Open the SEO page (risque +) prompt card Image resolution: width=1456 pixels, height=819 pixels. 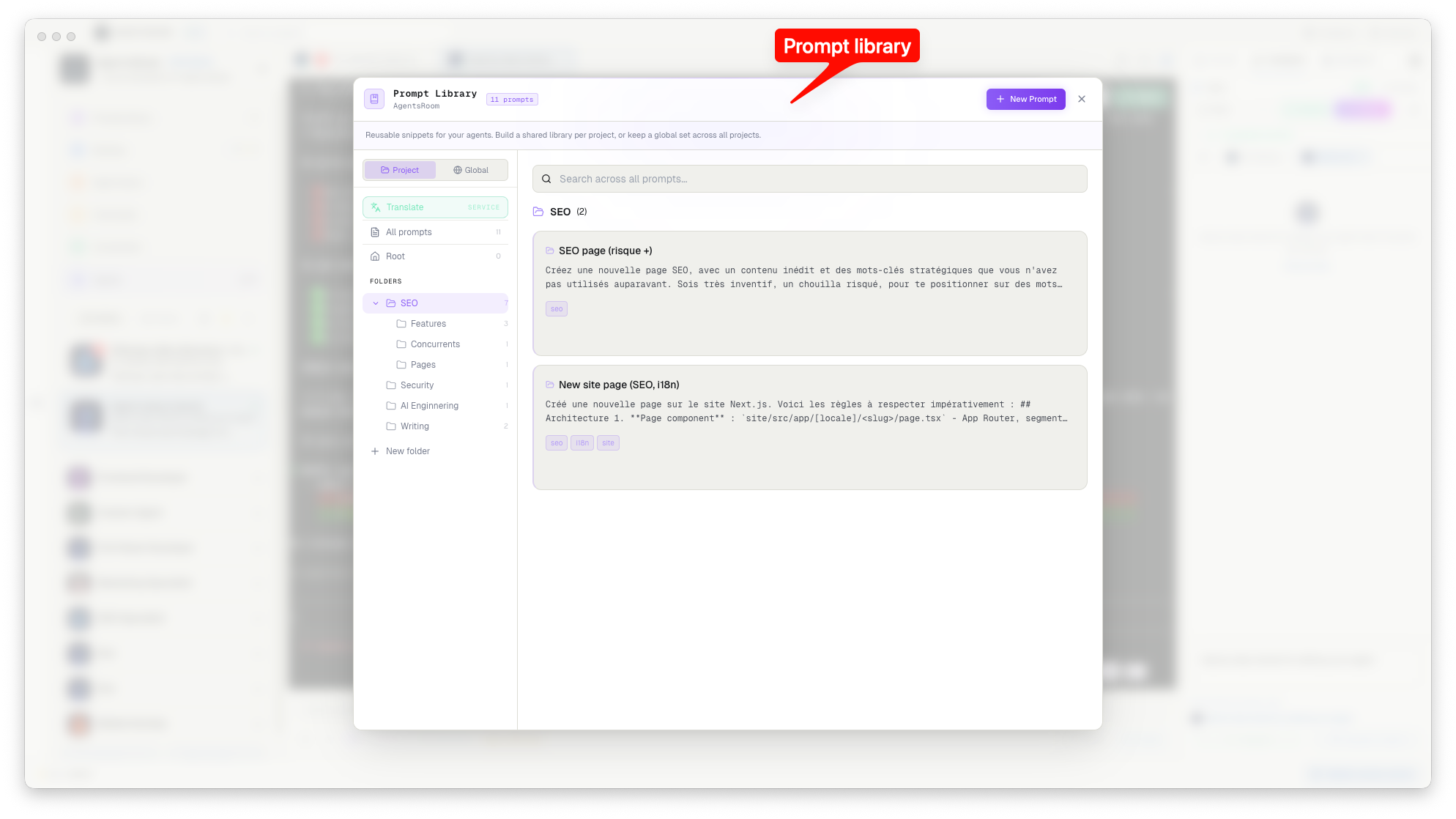tap(809, 294)
